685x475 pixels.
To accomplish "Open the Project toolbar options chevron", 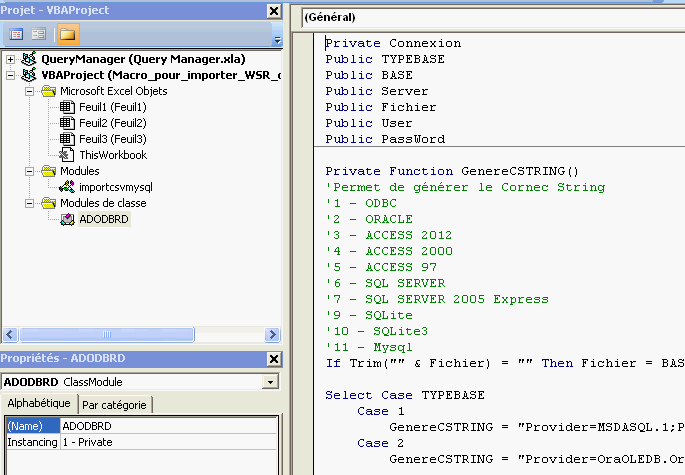I will tap(277, 40).
